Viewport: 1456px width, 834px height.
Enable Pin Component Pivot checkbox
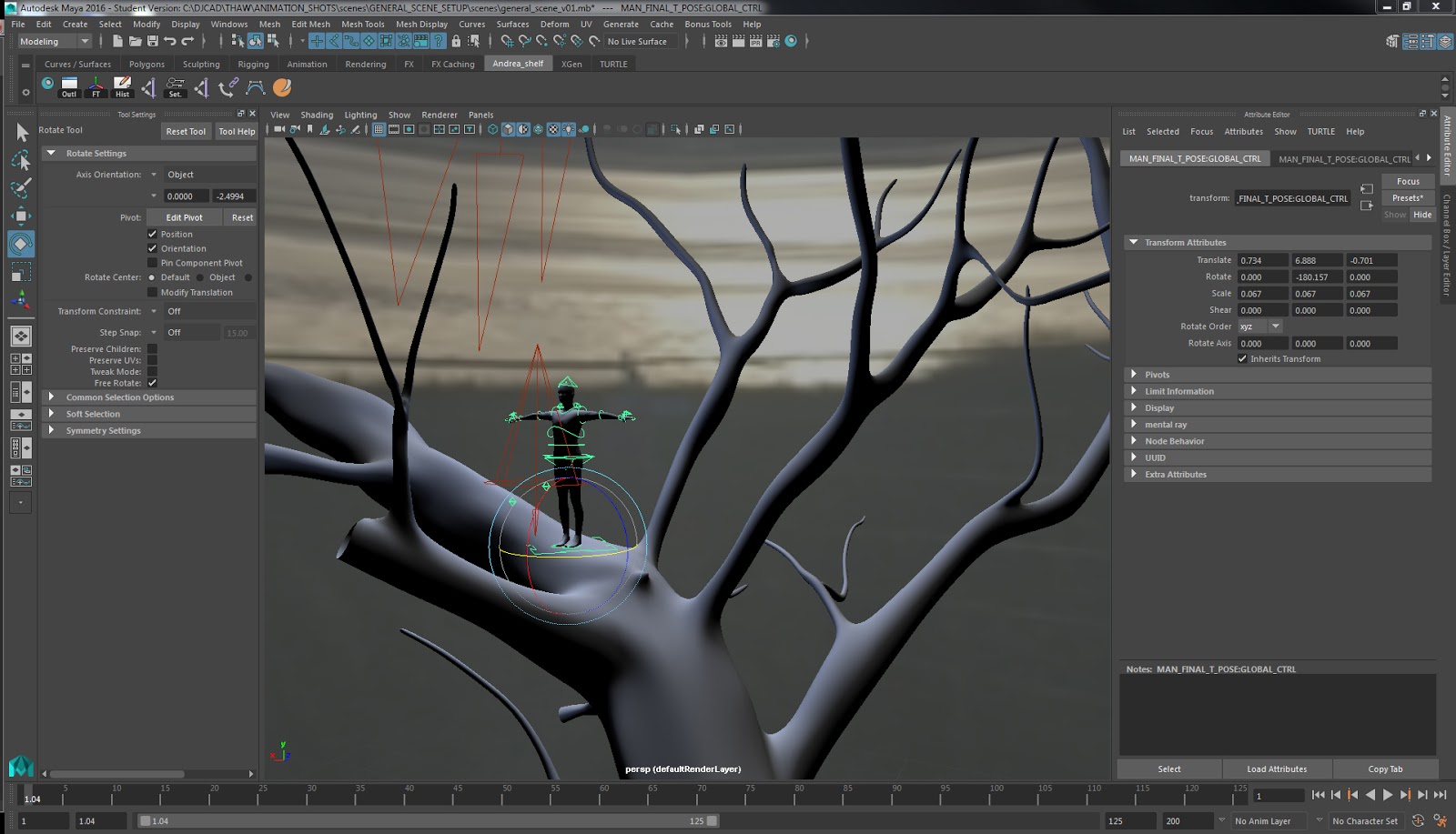(x=153, y=263)
